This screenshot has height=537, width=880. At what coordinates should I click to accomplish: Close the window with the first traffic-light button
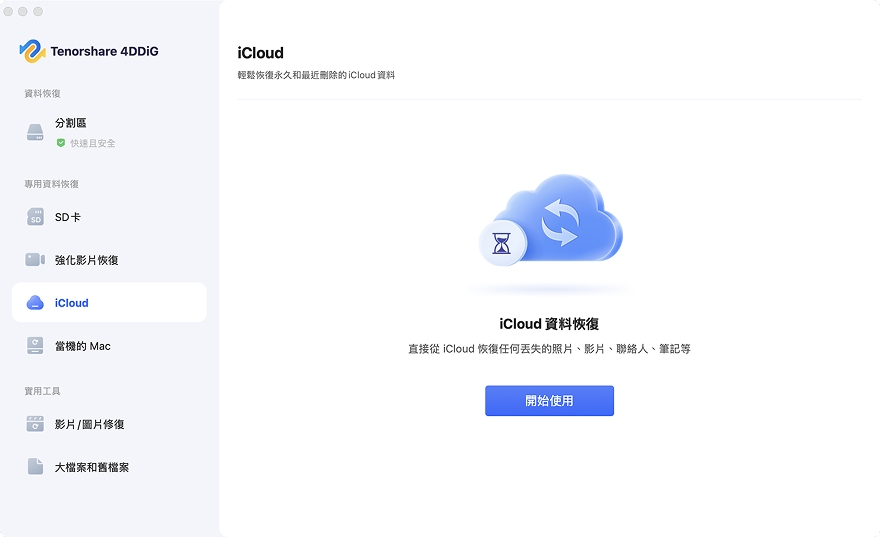pyautogui.click(x=8, y=11)
